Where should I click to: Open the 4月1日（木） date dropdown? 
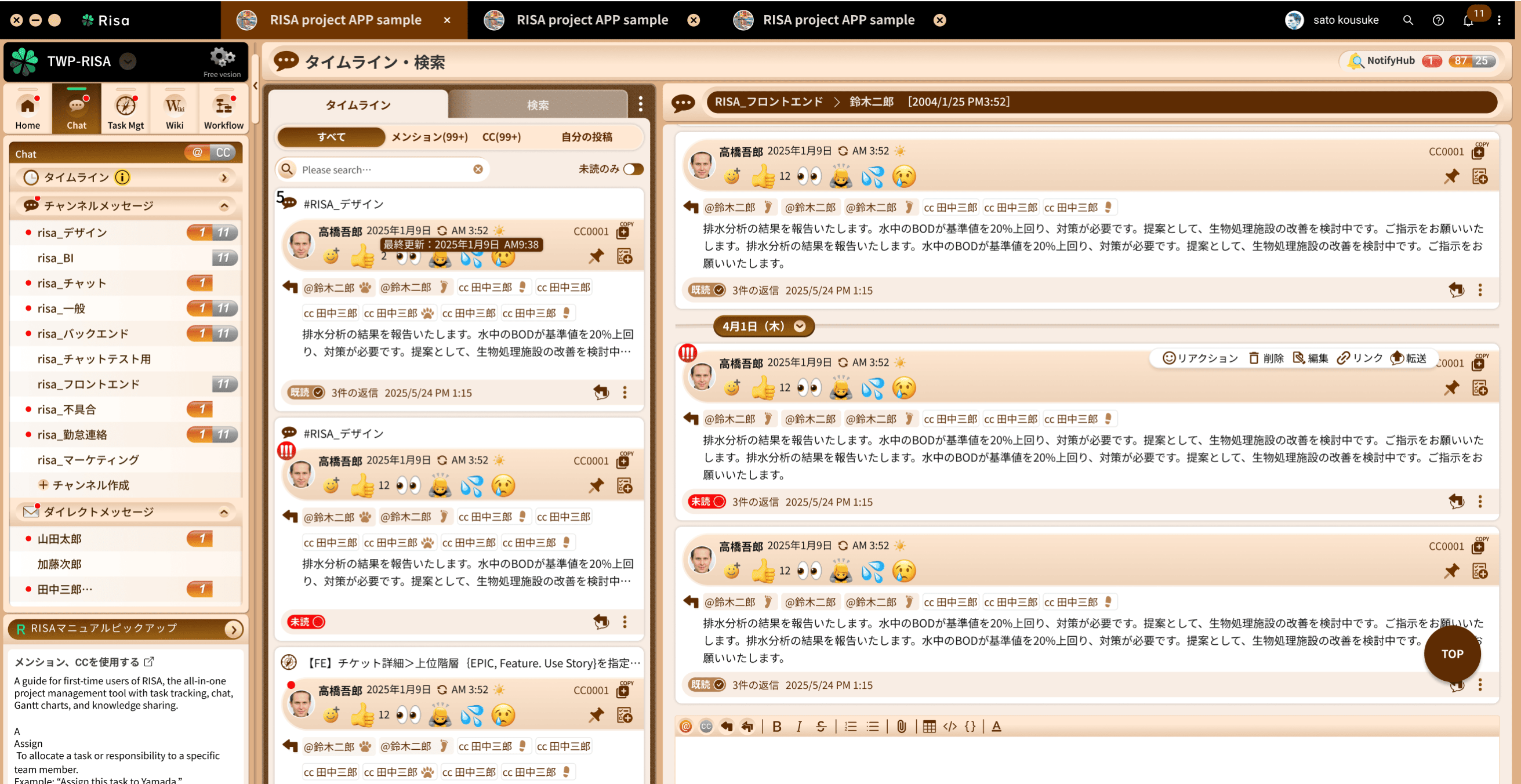(x=800, y=326)
